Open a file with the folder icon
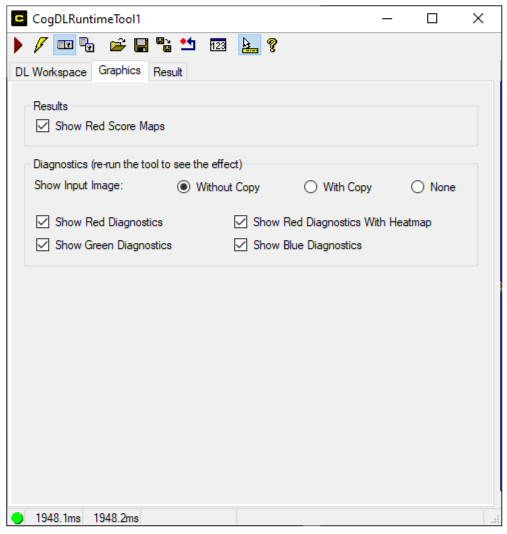The height and width of the screenshot is (534, 507). [118, 45]
